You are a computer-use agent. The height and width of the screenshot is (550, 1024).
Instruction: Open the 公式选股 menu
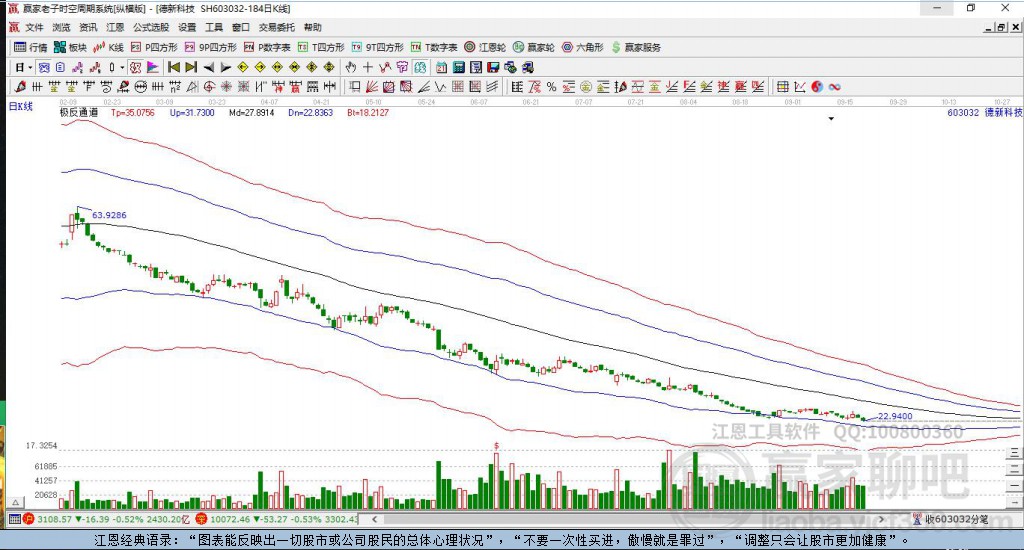pyautogui.click(x=151, y=27)
